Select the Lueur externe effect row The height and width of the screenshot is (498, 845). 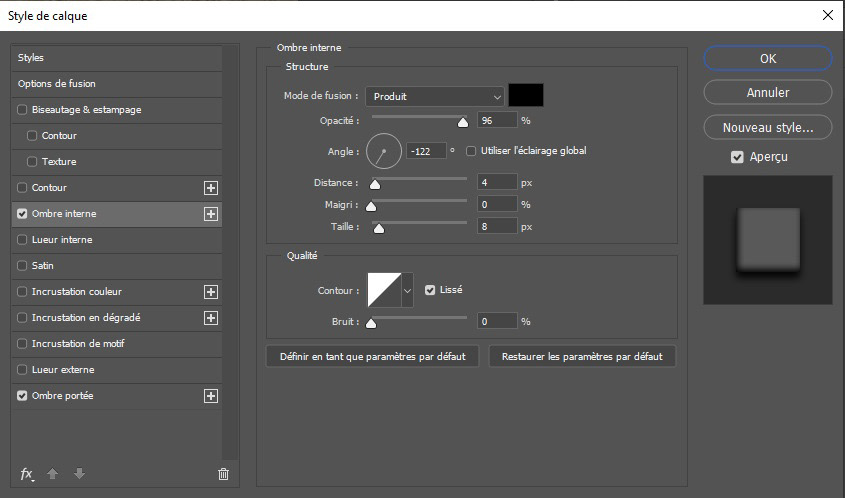pos(117,369)
